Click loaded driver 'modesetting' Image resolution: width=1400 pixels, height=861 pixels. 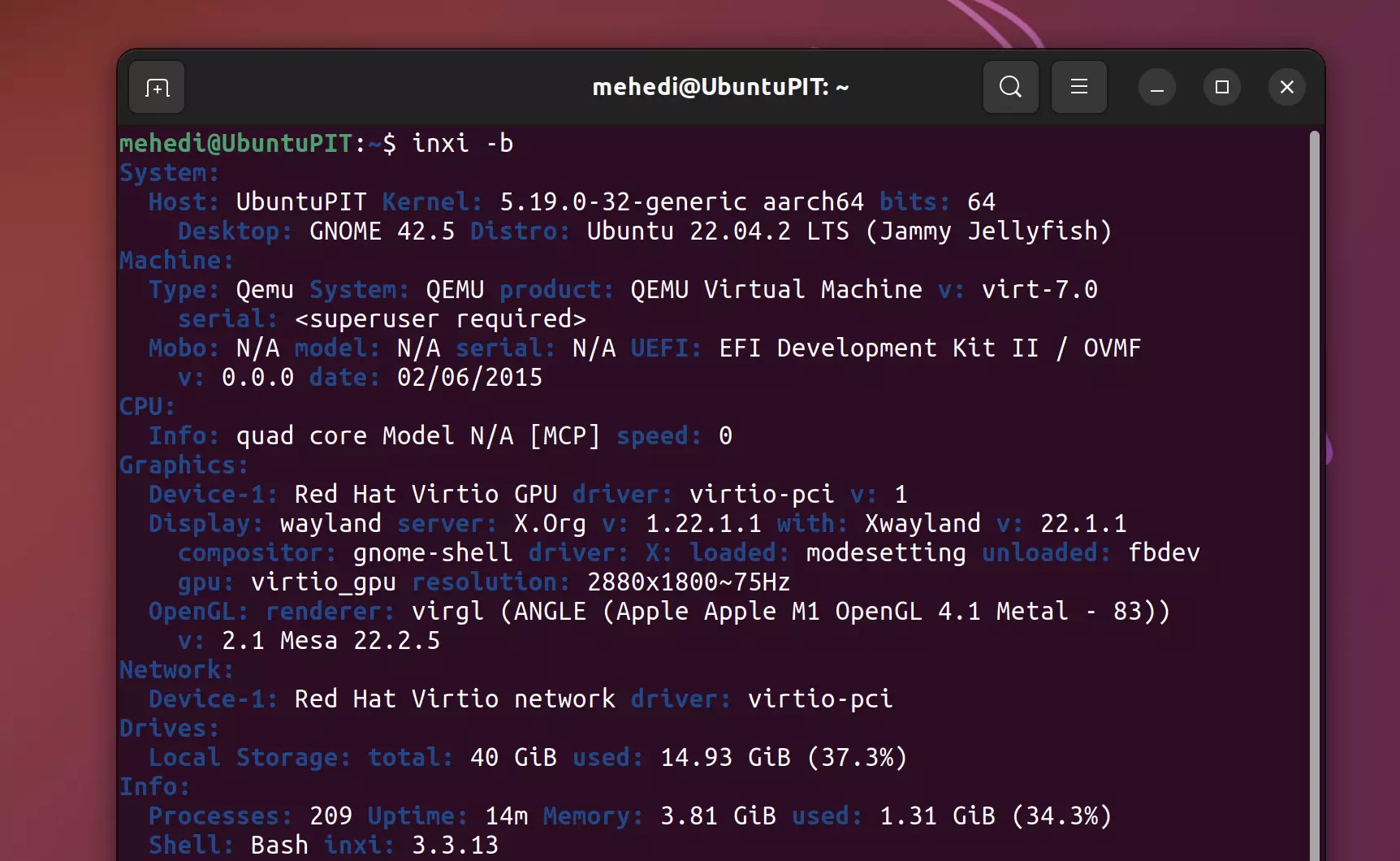tap(886, 553)
